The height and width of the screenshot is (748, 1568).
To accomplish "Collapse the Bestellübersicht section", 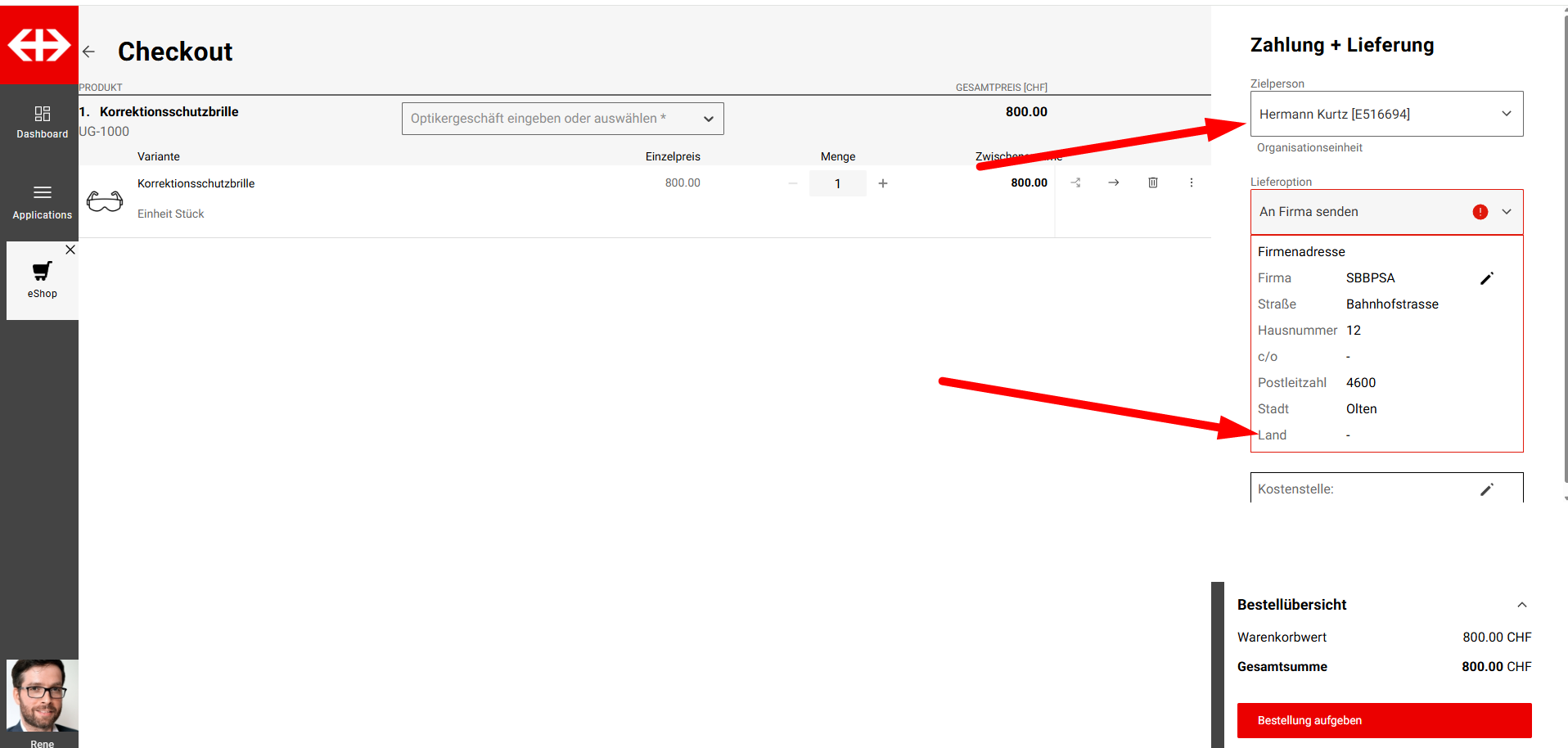I will (x=1521, y=605).
